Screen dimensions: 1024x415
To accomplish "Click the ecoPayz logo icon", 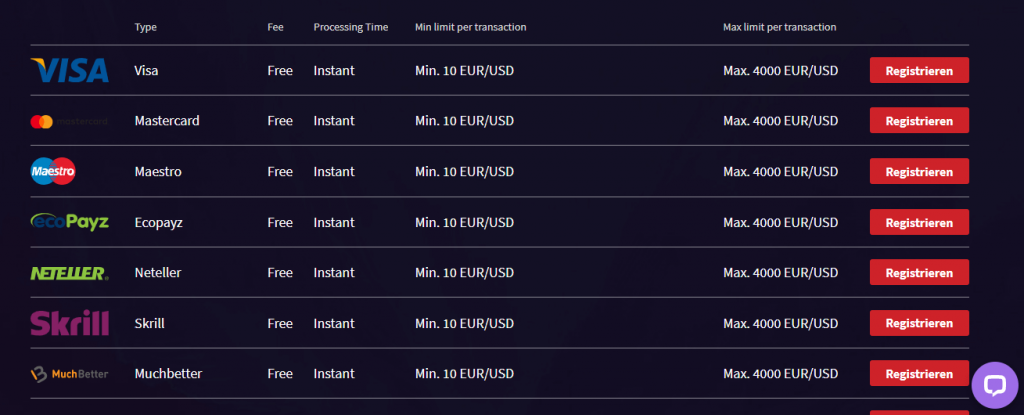I will coord(70,222).
